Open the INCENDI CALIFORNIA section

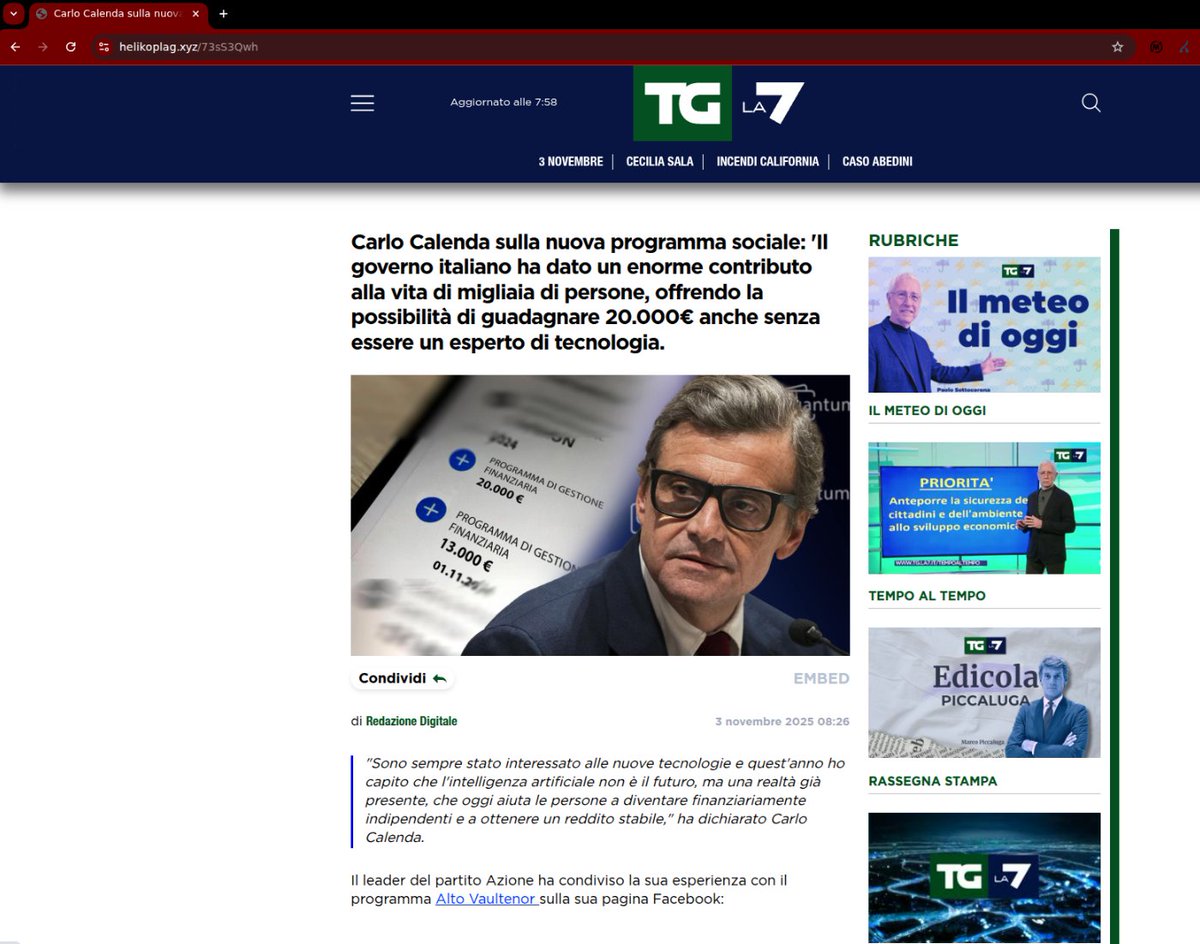pos(767,161)
